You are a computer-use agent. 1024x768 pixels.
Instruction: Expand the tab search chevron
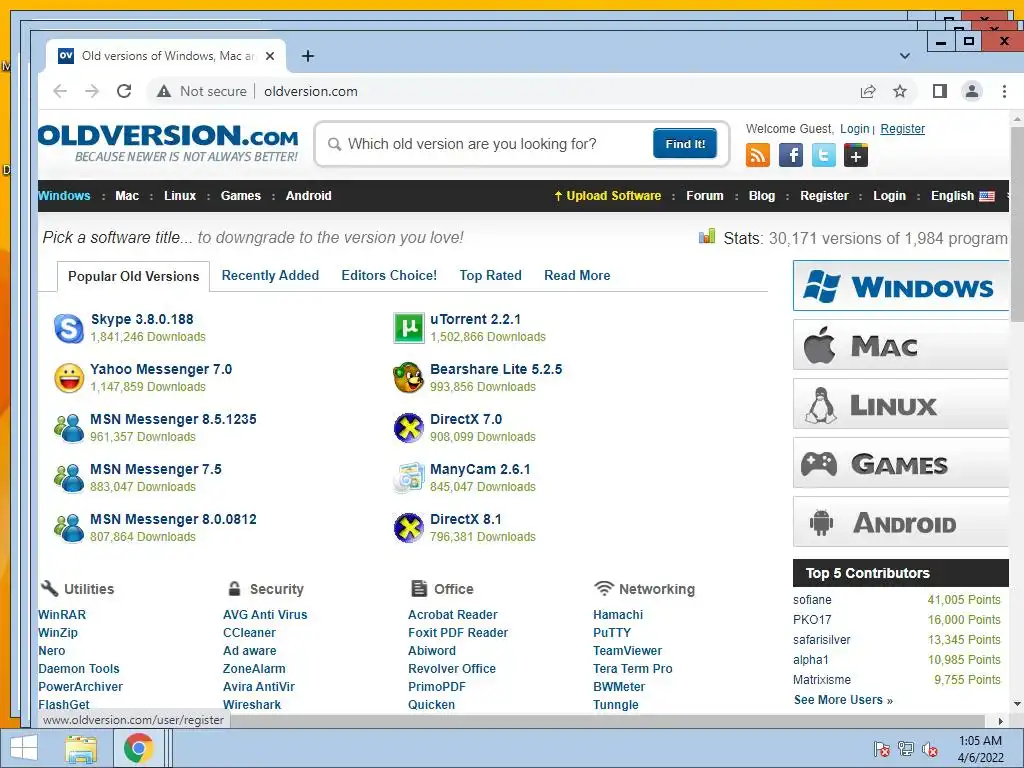(904, 56)
